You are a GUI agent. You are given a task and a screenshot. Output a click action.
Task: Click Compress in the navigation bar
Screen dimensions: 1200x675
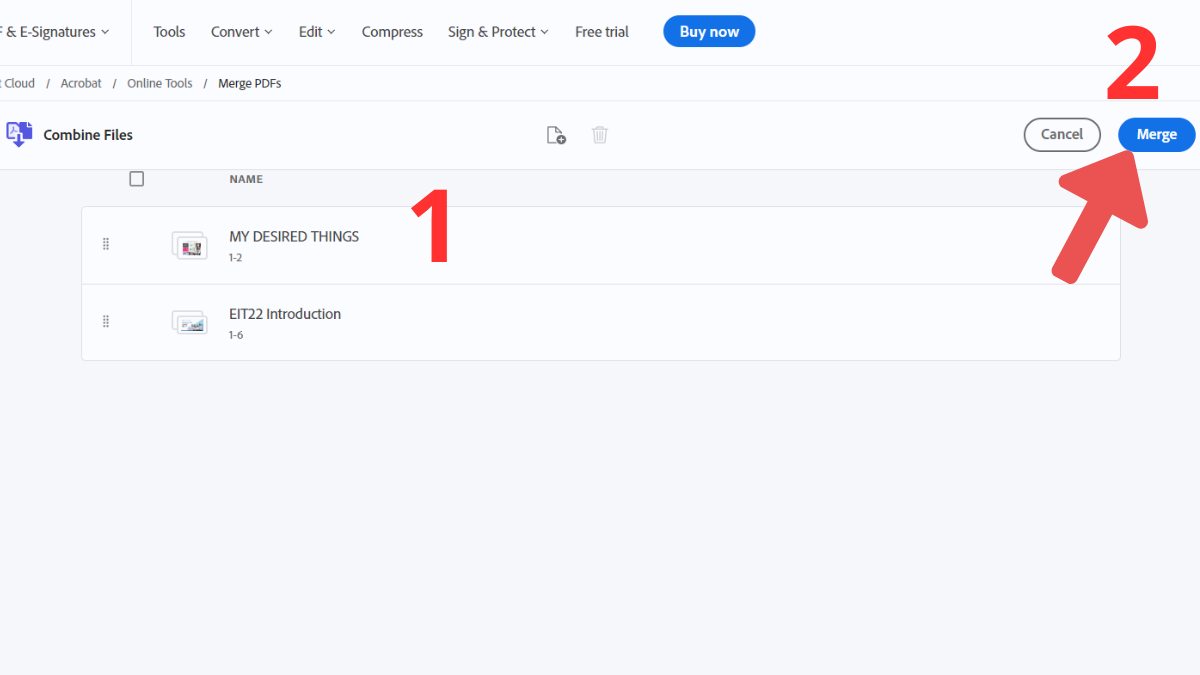coord(392,31)
